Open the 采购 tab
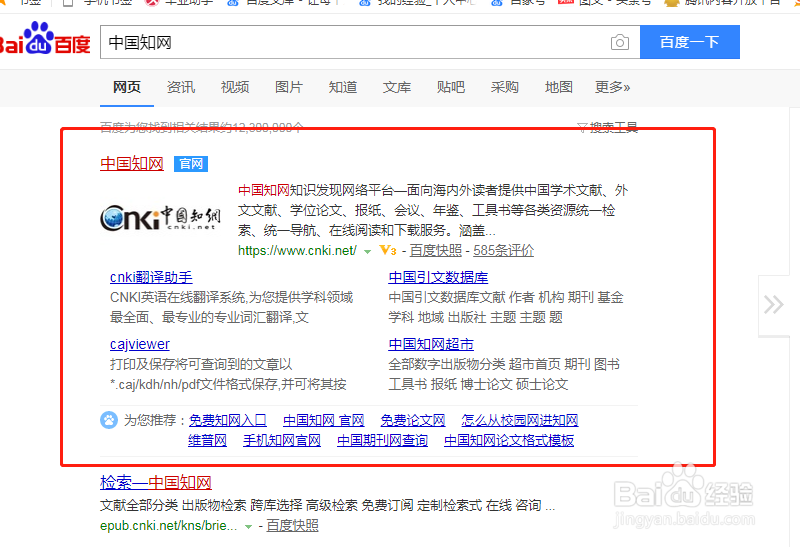800x547 pixels. pos(505,87)
